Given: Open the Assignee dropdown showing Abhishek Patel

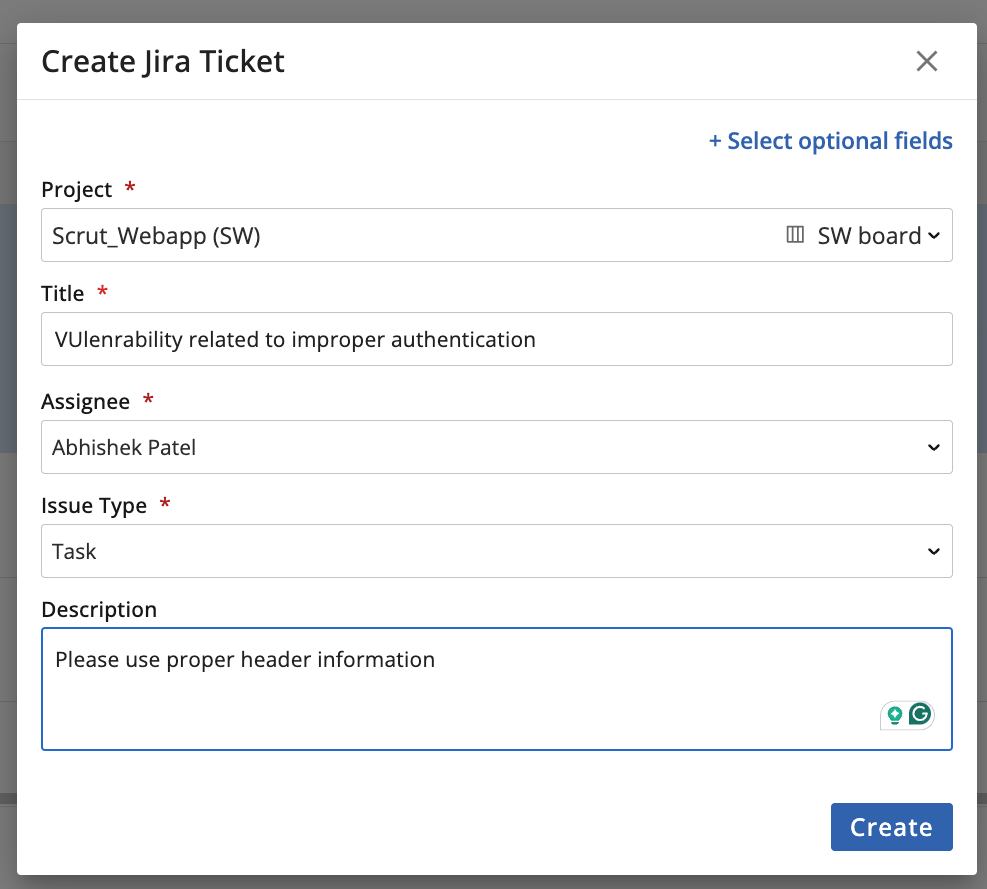Looking at the screenshot, I should (497, 447).
